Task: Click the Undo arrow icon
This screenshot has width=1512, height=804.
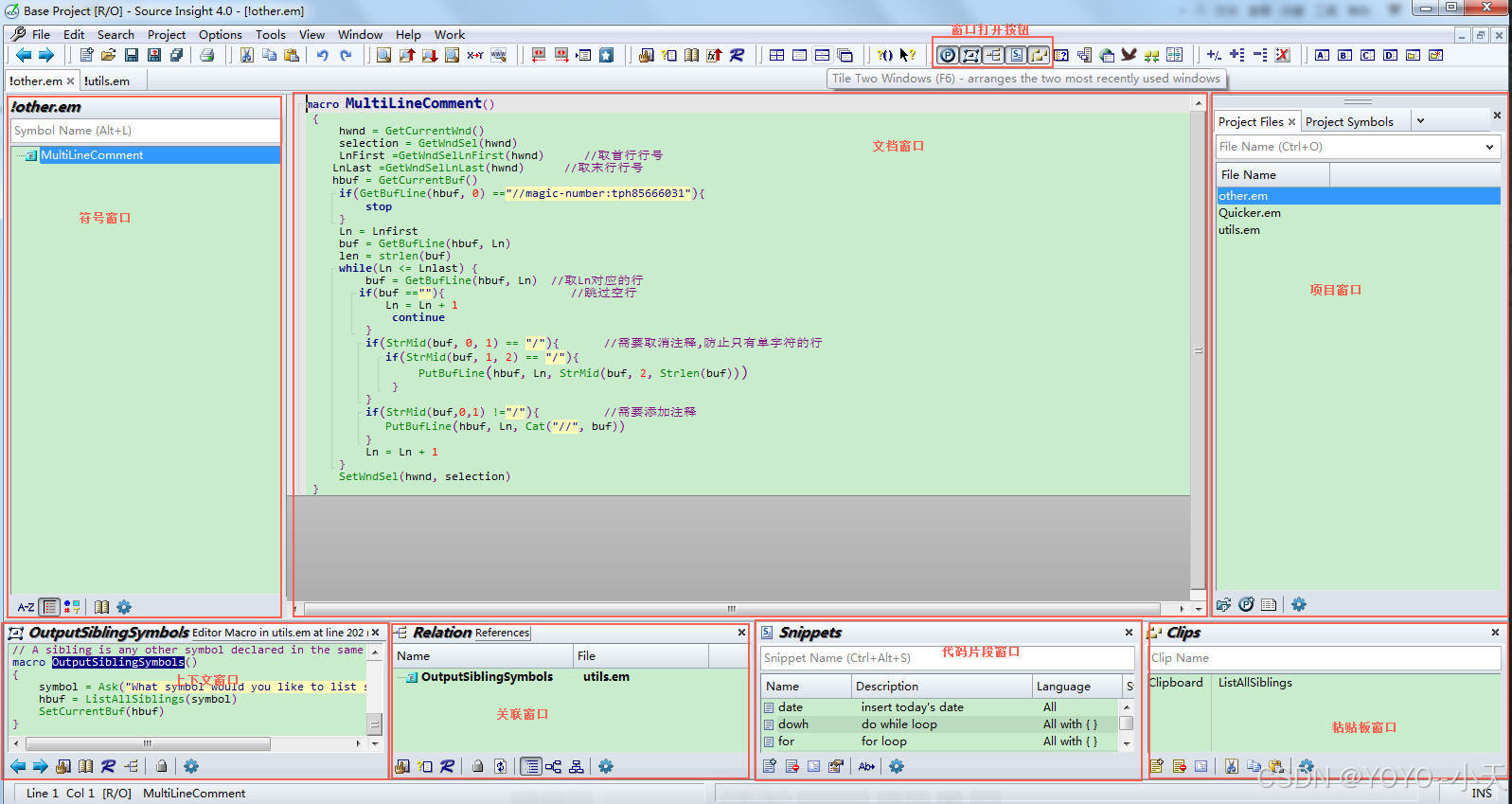Action: coord(323,55)
